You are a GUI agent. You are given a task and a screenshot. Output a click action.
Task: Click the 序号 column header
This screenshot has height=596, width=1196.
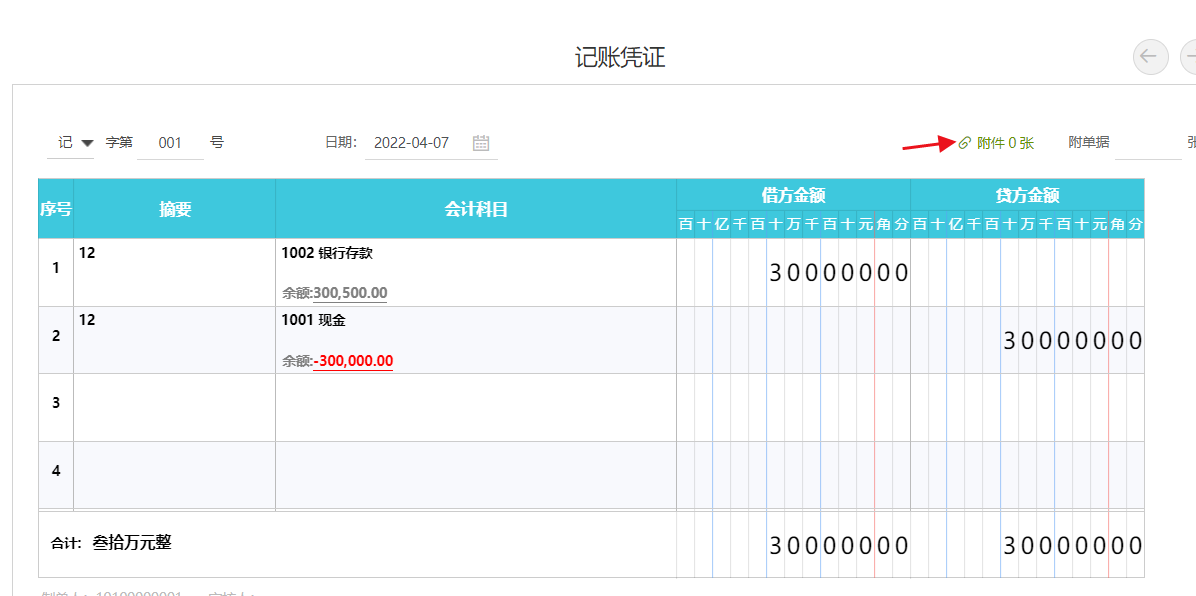(x=56, y=209)
